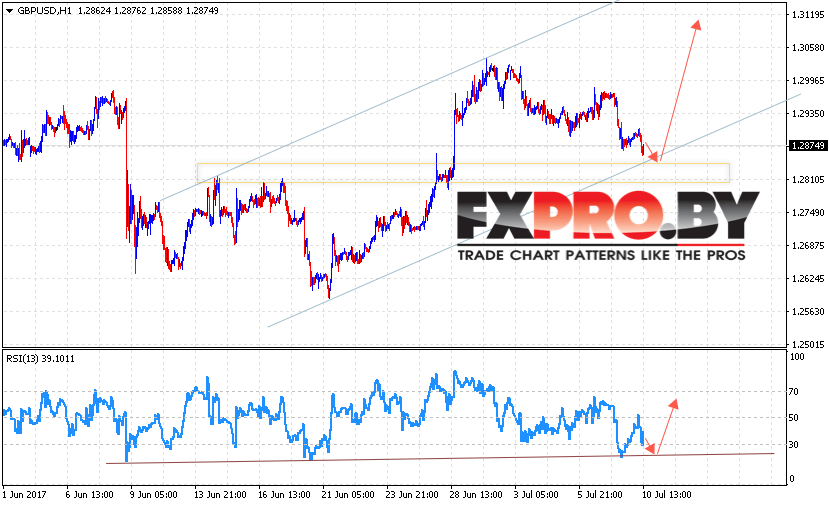This screenshot has width=829, height=506.
Task: Select the current price tag 1.28749
Action: pyautogui.click(x=807, y=145)
